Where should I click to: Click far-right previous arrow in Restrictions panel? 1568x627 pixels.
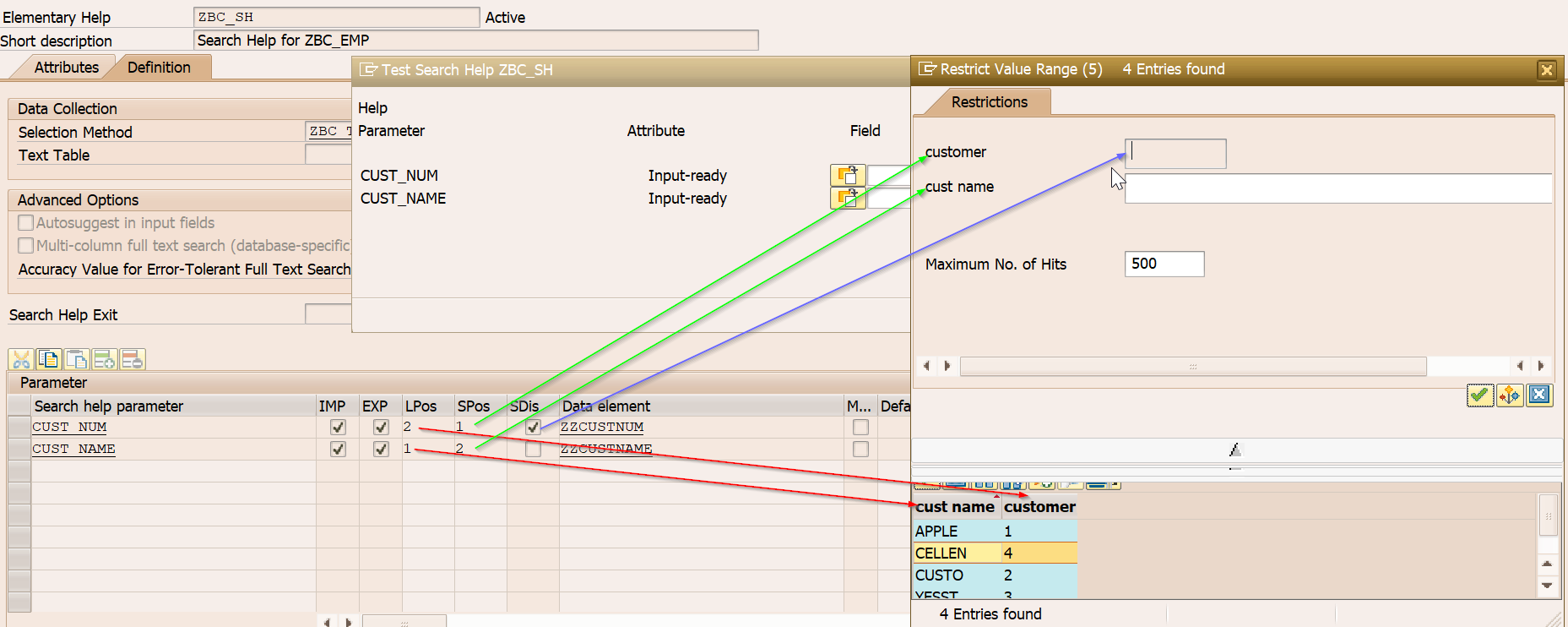[1520, 366]
